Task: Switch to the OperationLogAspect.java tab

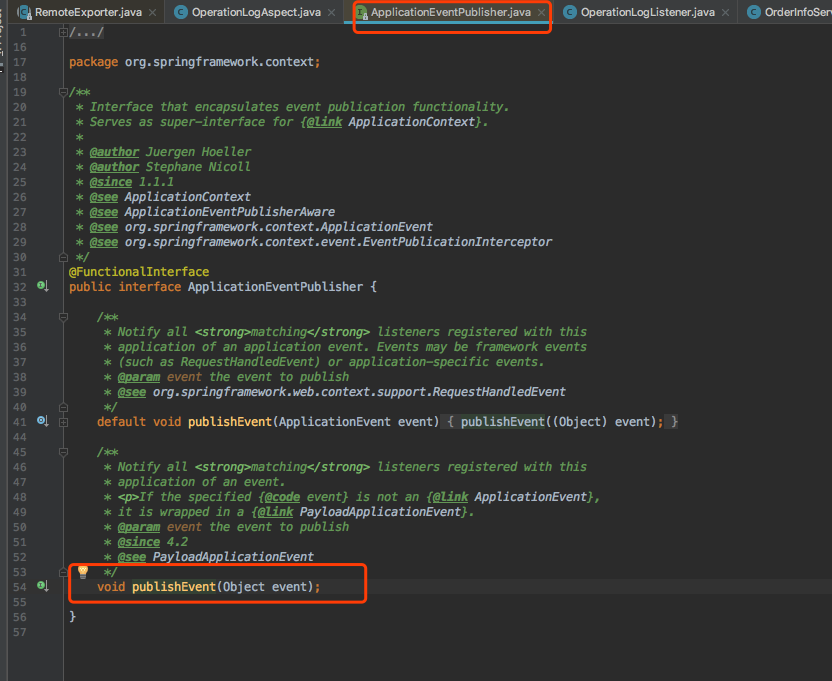Action: (x=256, y=13)
